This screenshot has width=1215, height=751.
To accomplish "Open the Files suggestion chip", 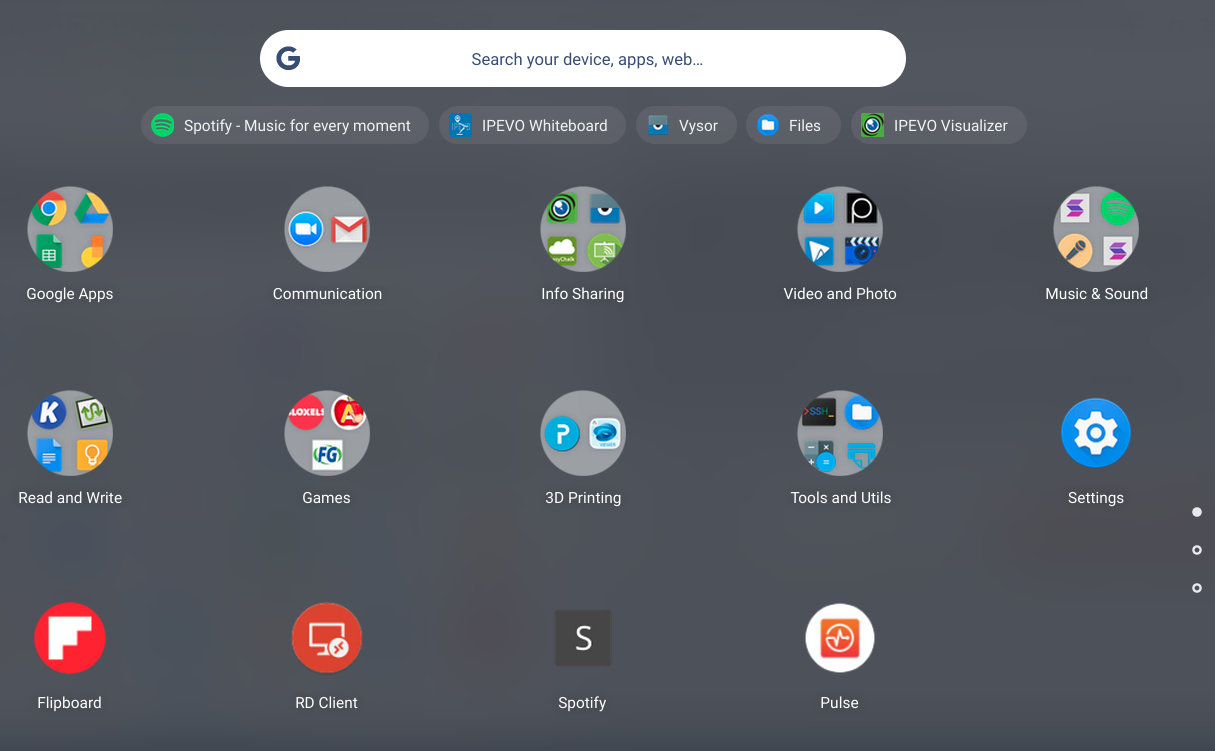I will pos(793,125).
